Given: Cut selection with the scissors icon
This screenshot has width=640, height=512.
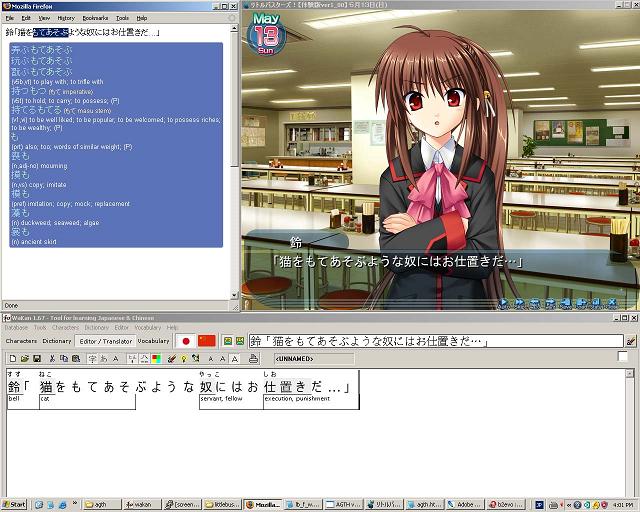Looking at the screenshot, I should tap(52, 358).
